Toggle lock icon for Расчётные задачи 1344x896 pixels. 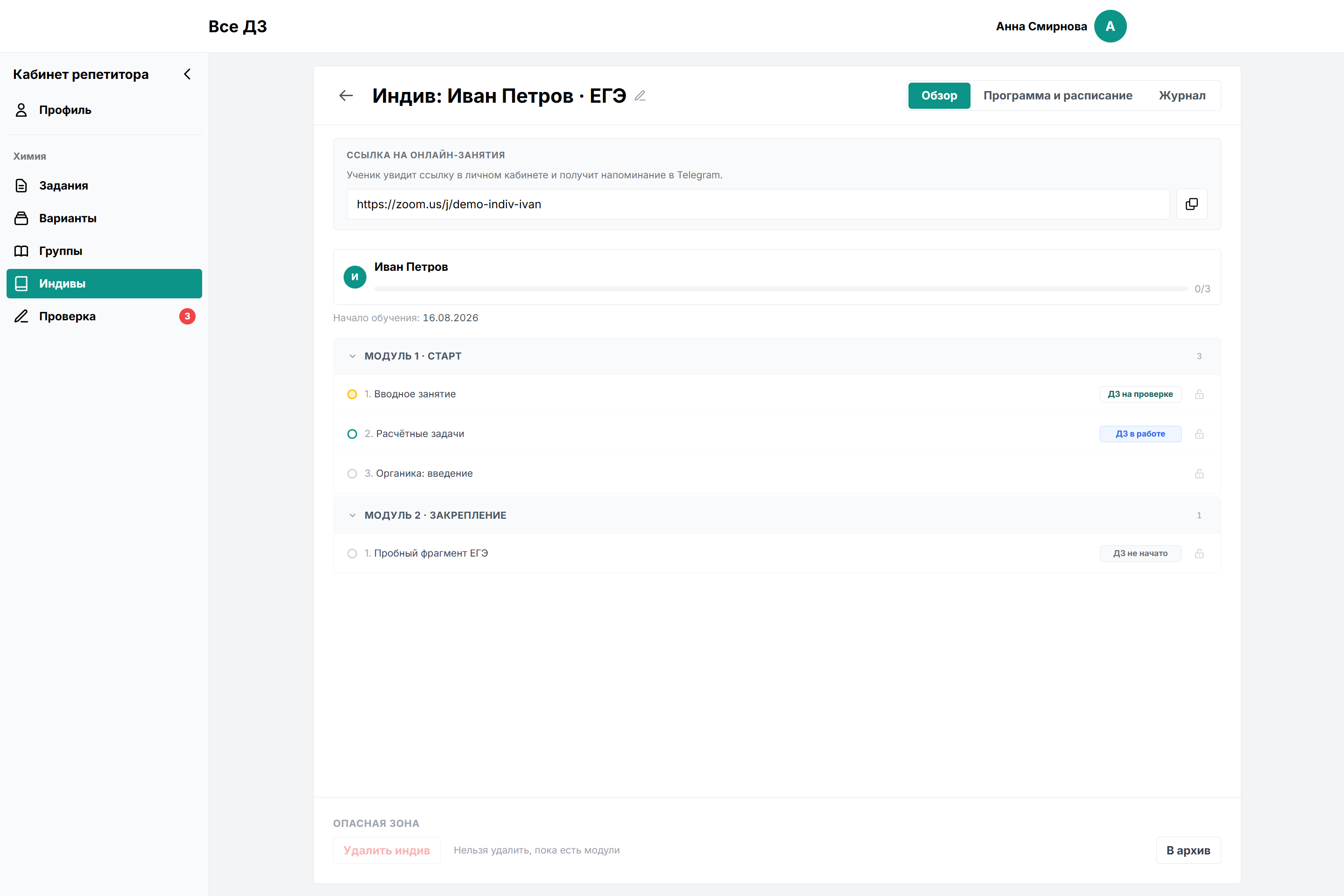[1199, 434]
